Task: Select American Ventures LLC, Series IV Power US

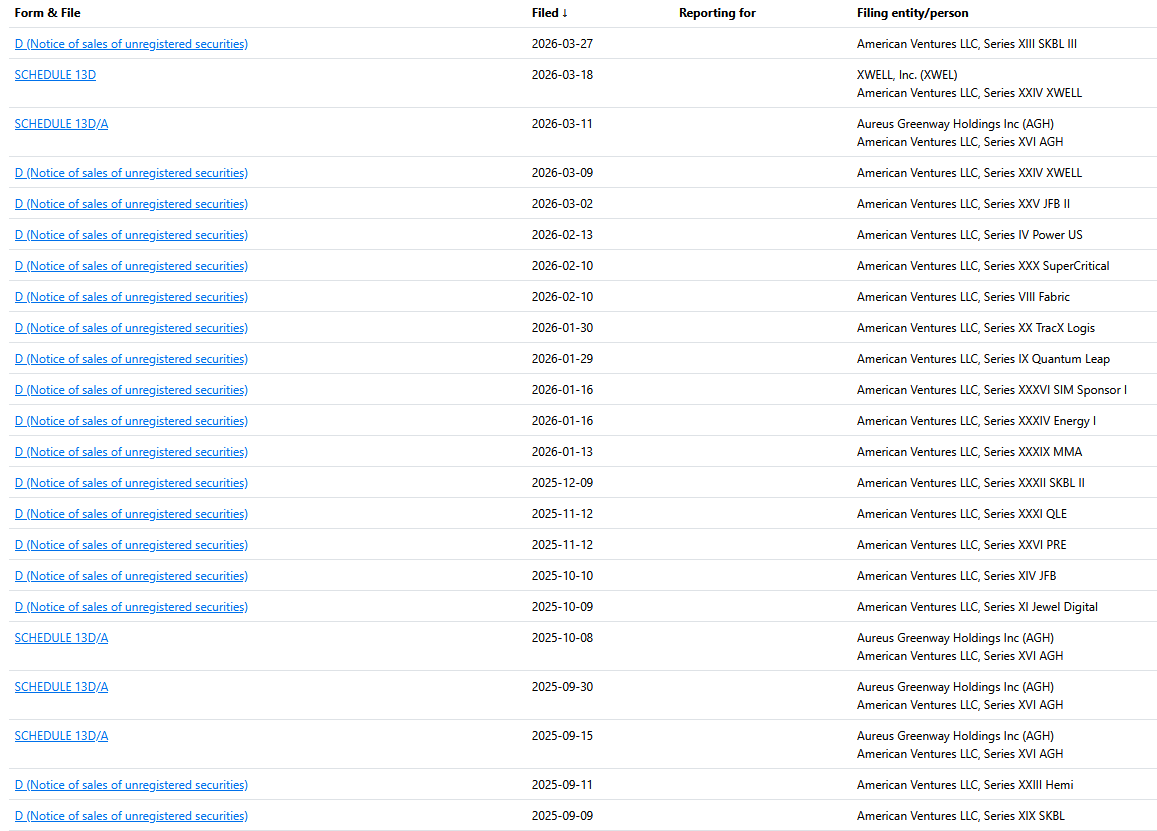Action: [x=970, y=235]
